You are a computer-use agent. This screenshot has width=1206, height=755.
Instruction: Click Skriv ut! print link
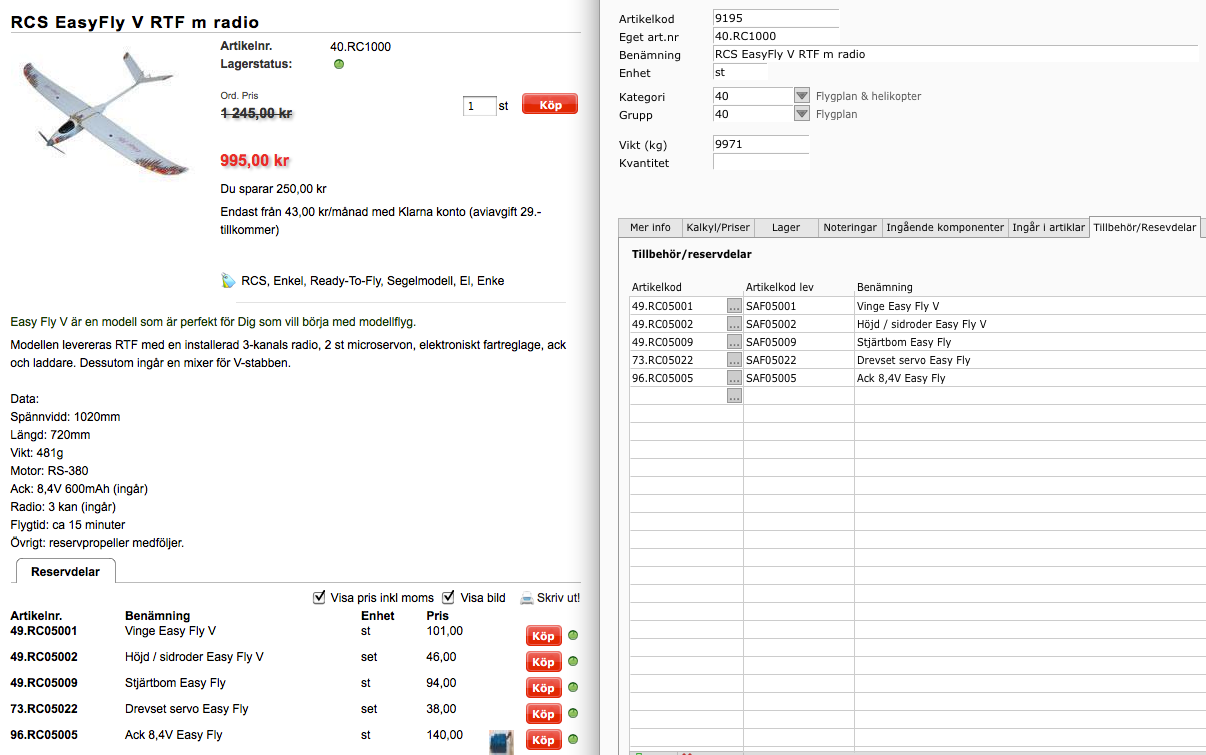point(558,598)
